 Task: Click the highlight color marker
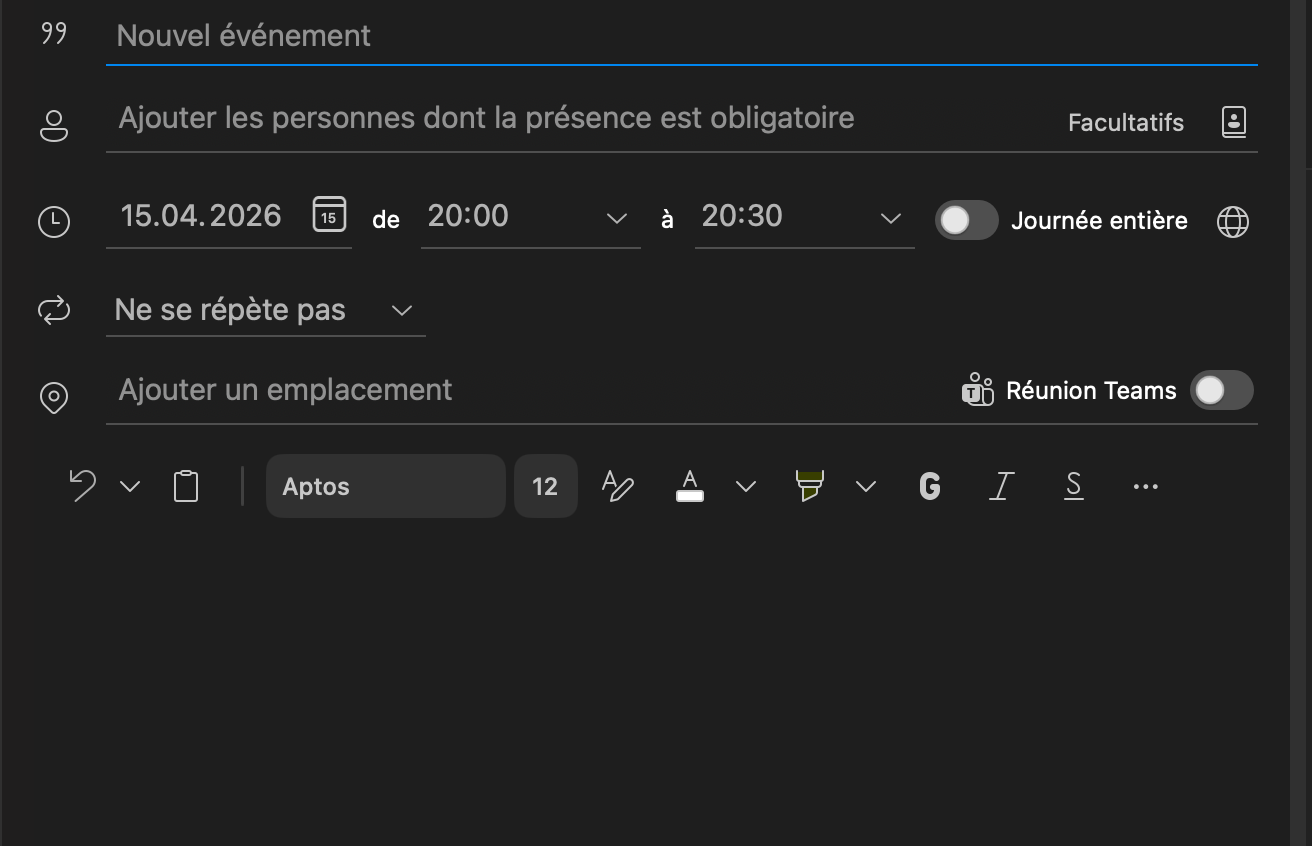click(808, 486)
